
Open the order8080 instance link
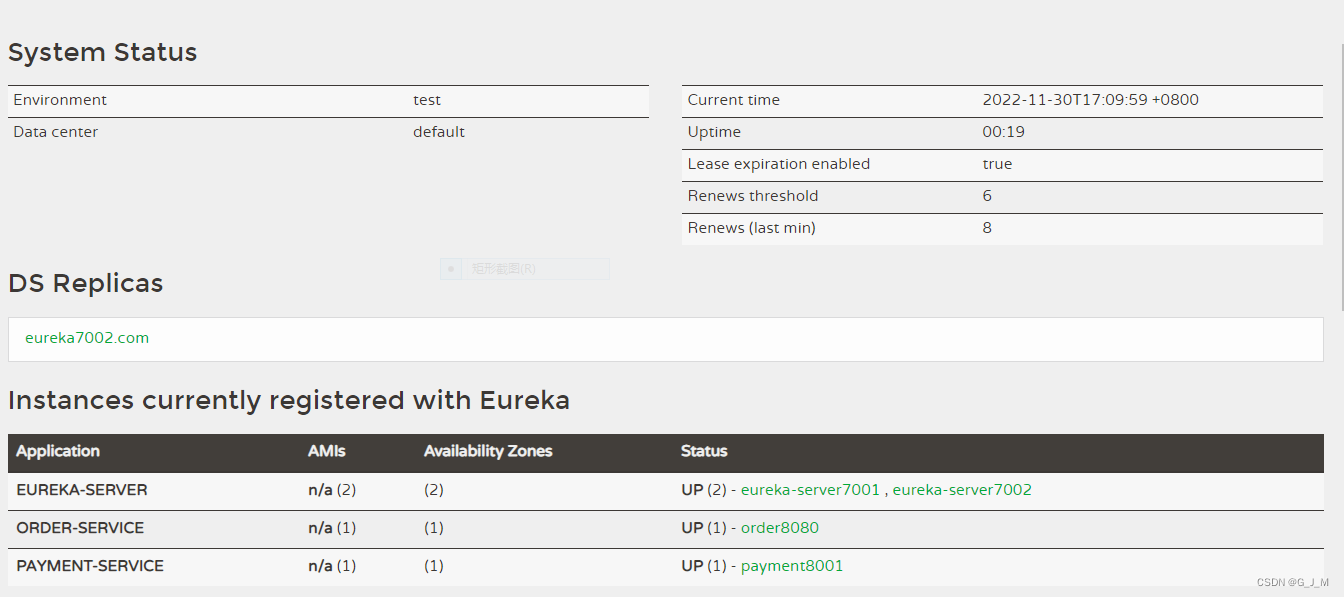coord(780,528)
